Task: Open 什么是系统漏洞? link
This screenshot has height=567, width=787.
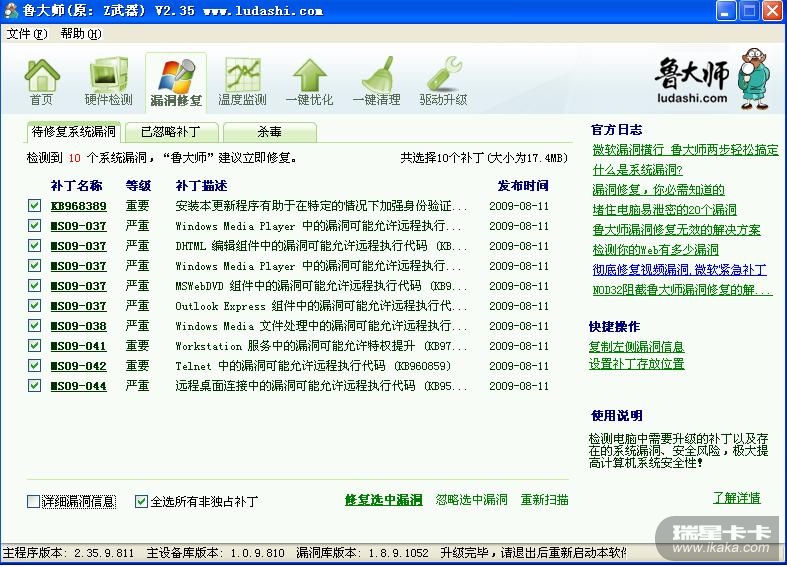Action: [x=637, y=170]
